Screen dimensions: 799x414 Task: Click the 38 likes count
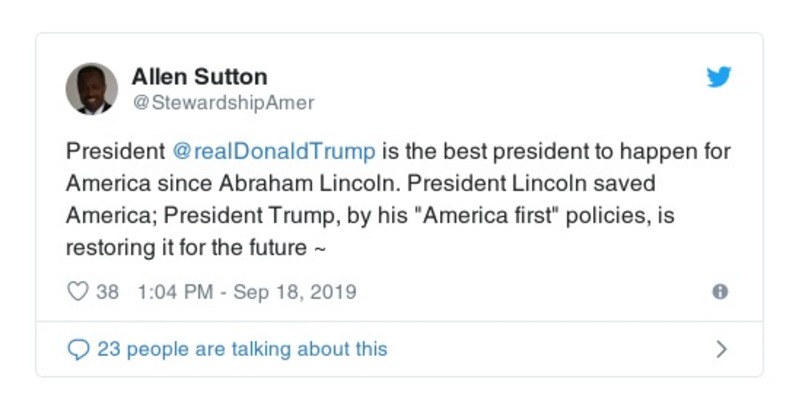point(108,292)
